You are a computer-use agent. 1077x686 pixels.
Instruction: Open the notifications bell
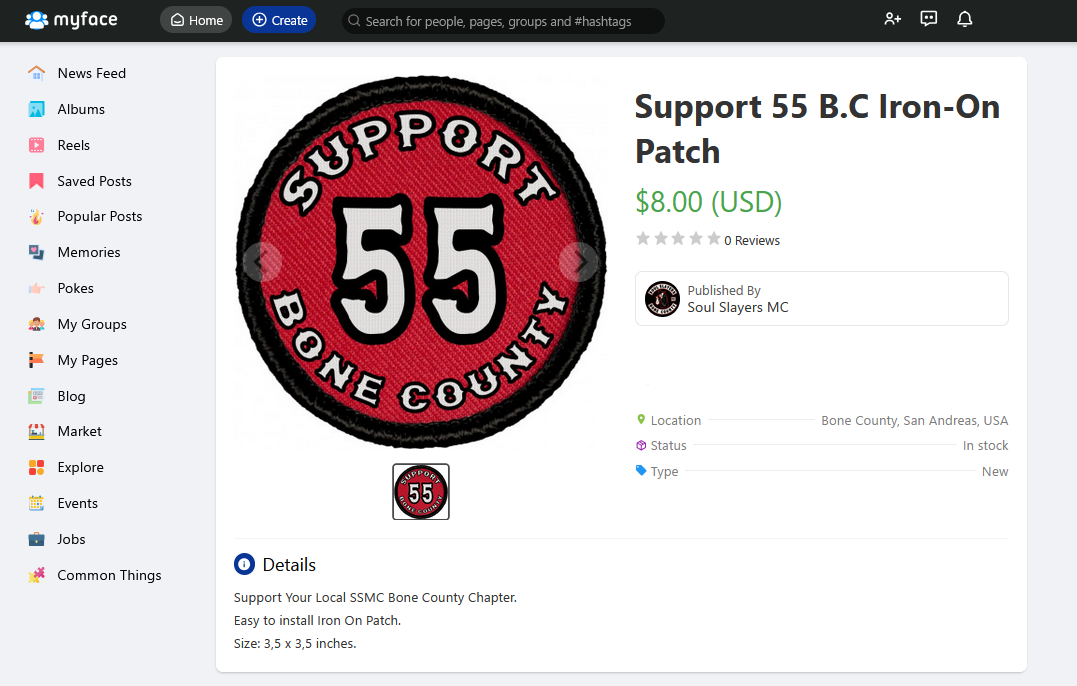[965, 19]
